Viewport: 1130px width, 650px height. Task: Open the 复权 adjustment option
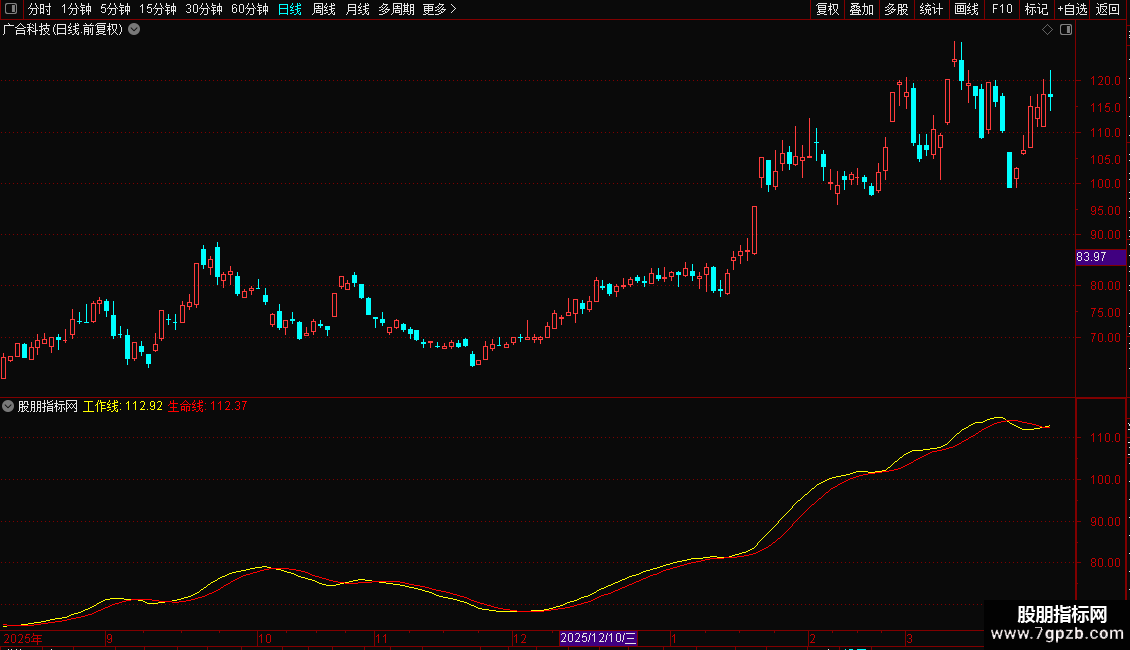point(827,9)
